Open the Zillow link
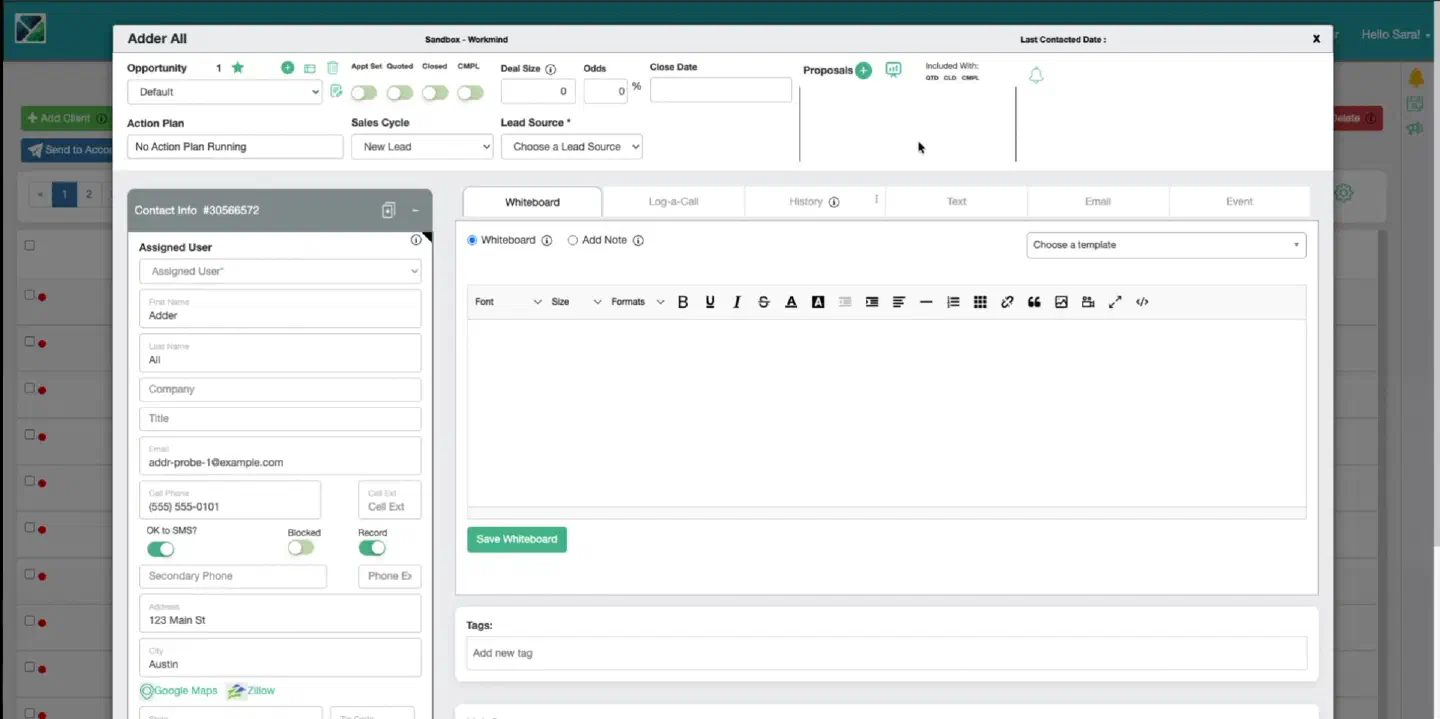 click(x=251, y=691)
